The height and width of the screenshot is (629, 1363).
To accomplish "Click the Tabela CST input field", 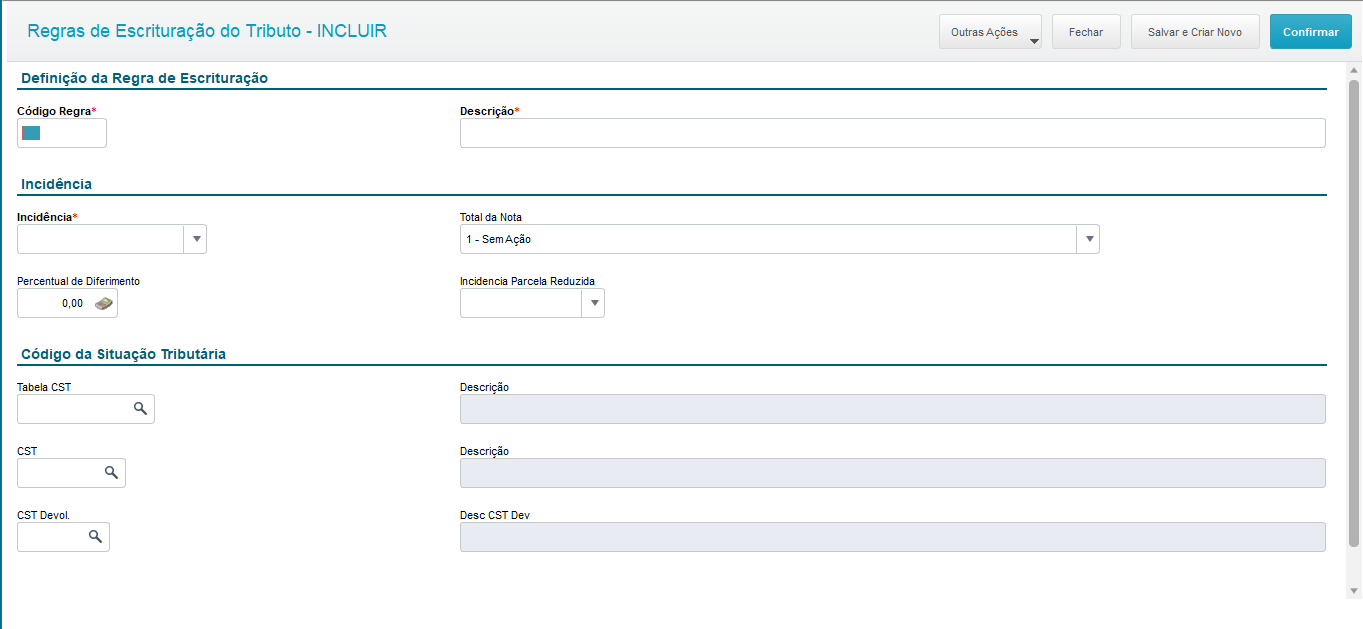I will click(x=74, y=409).
